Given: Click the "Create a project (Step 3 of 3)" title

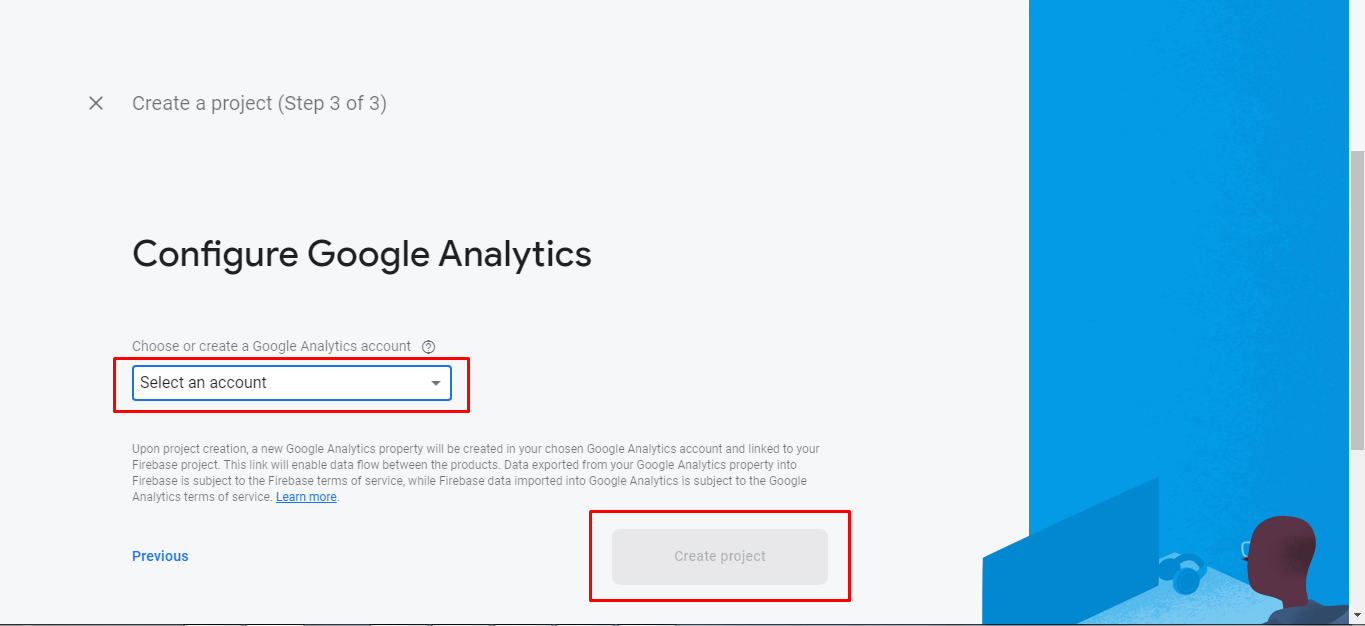Looking at the screenshot, I should tap(259, 103).
